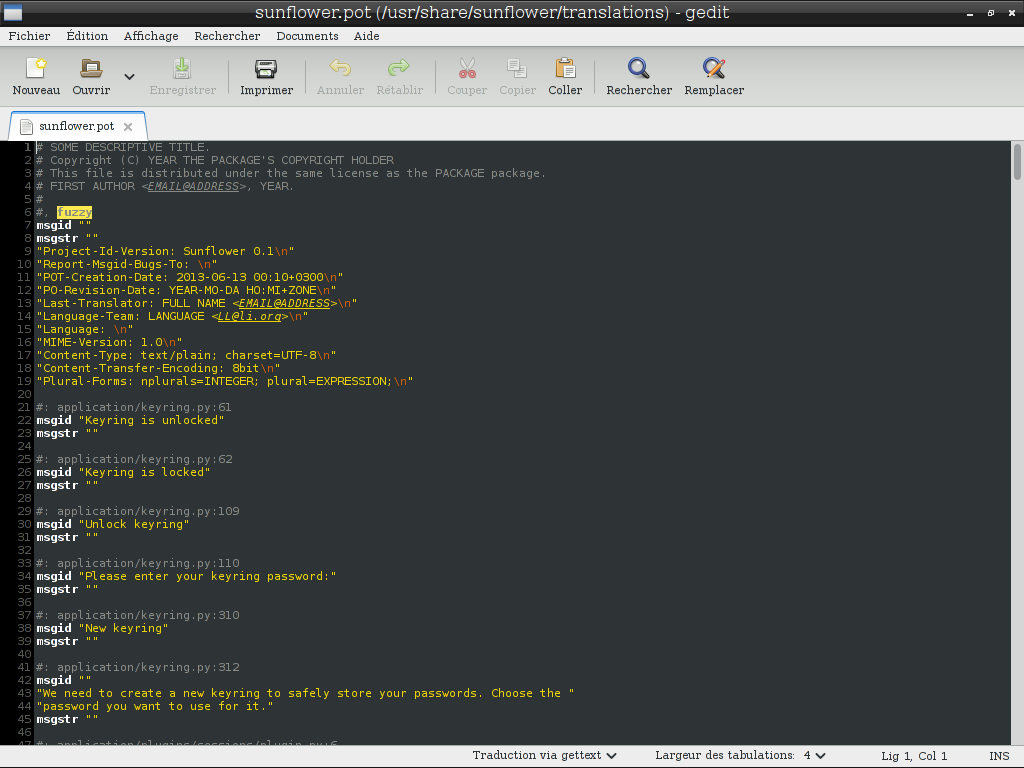Image resolution: width=1024 pixels, height=768 pixels.
Task: Minimize the gedit window
Action: (x=970, y=13)
